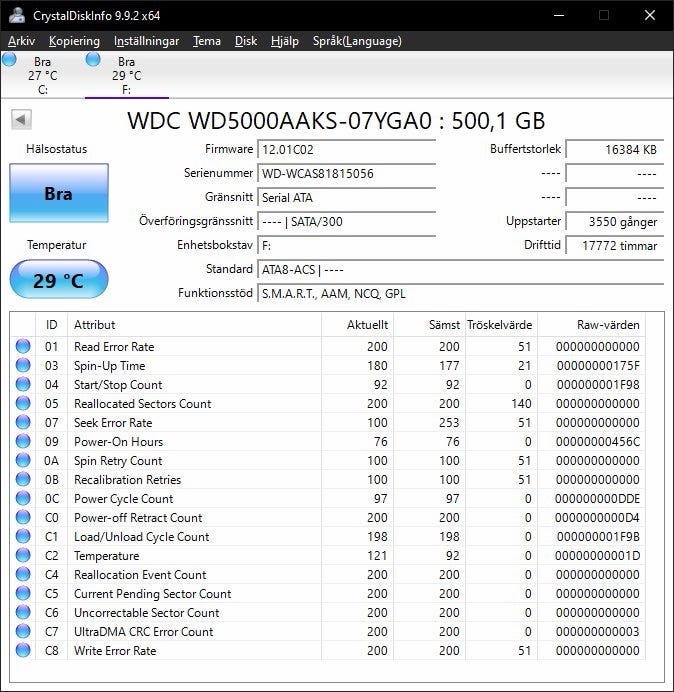The image size is (674, 692).
Task: Click the 29 °C temperature button
Action: pos(59,279)
